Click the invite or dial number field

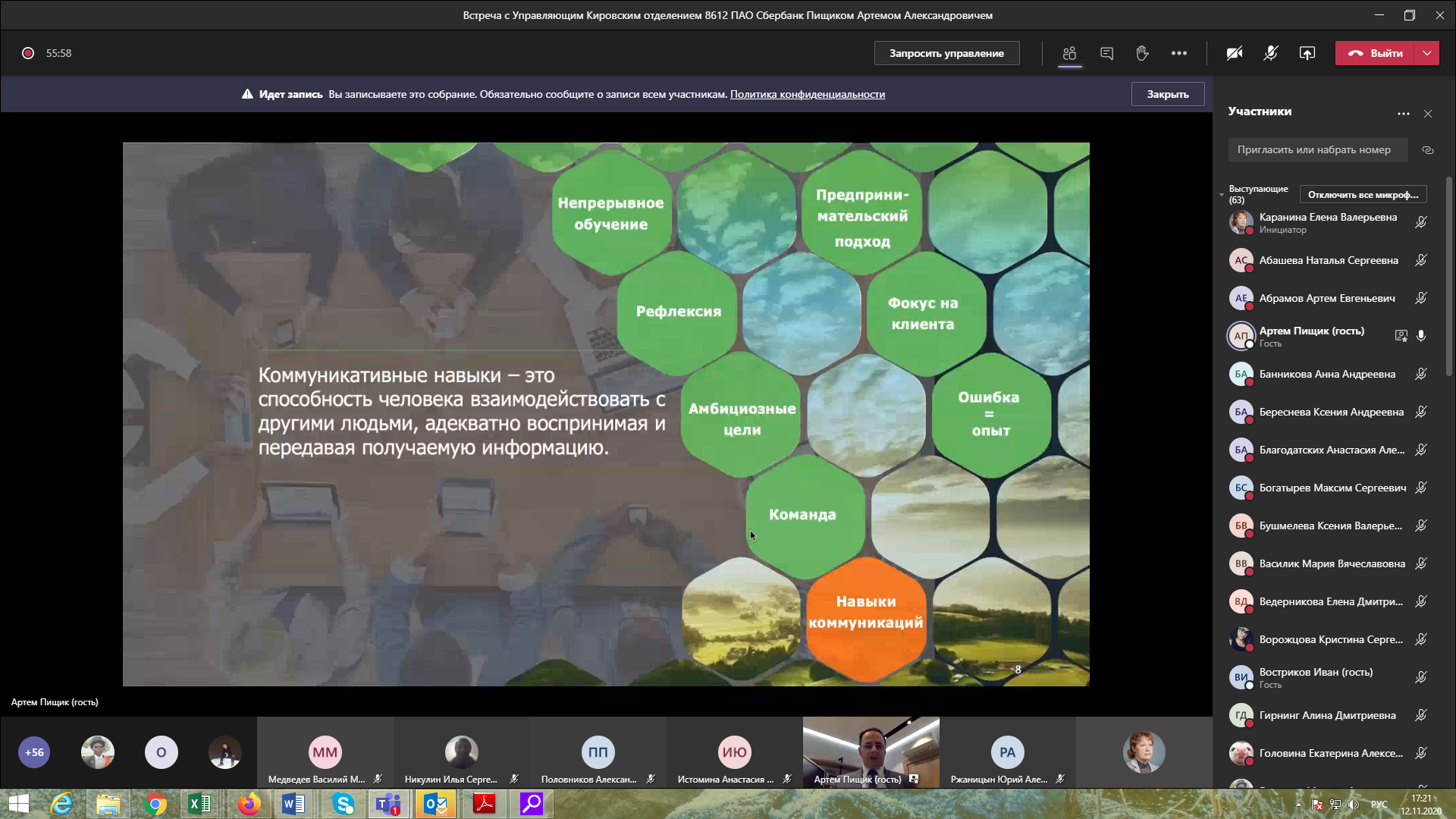[x=1317, y=150]
